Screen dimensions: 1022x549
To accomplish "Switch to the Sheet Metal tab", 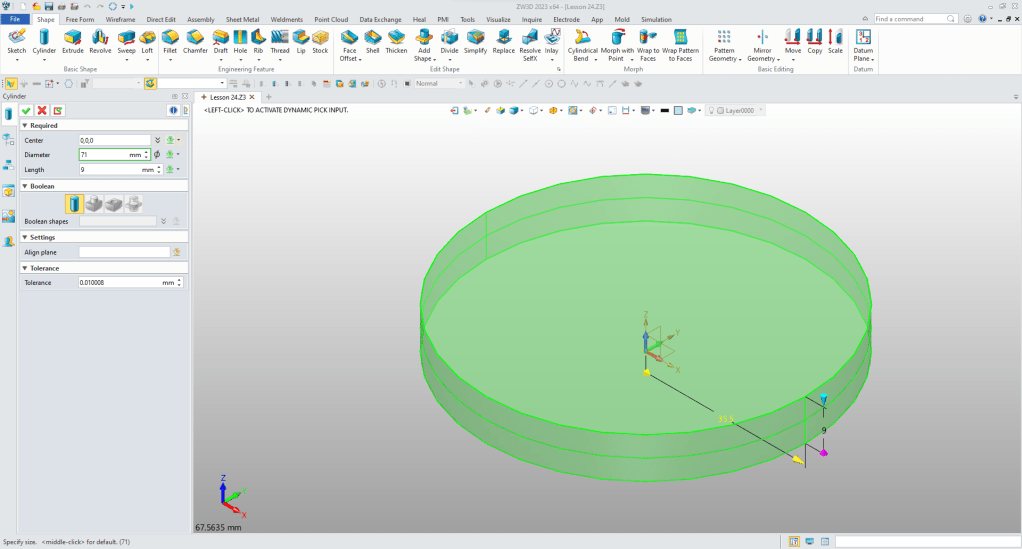I will pyautogui.click(x=241, y=19).
